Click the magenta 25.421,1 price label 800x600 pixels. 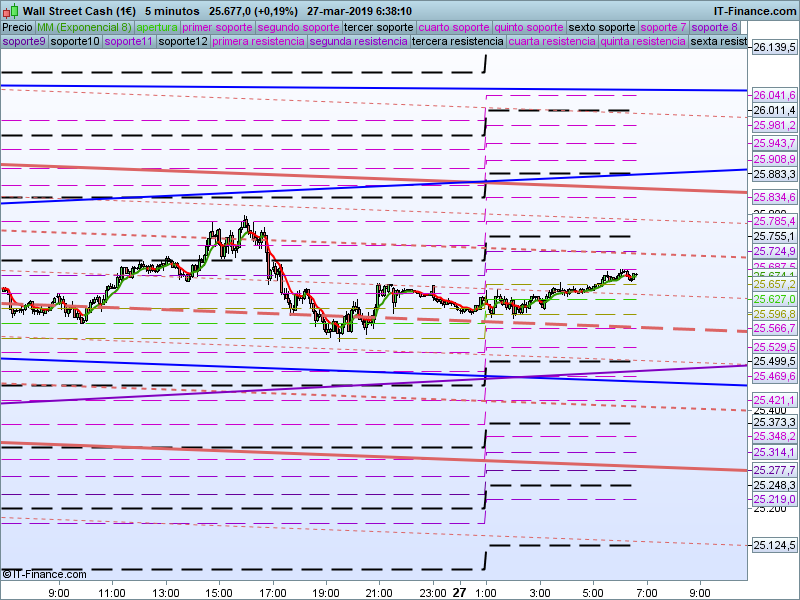[x=774, y=400]
